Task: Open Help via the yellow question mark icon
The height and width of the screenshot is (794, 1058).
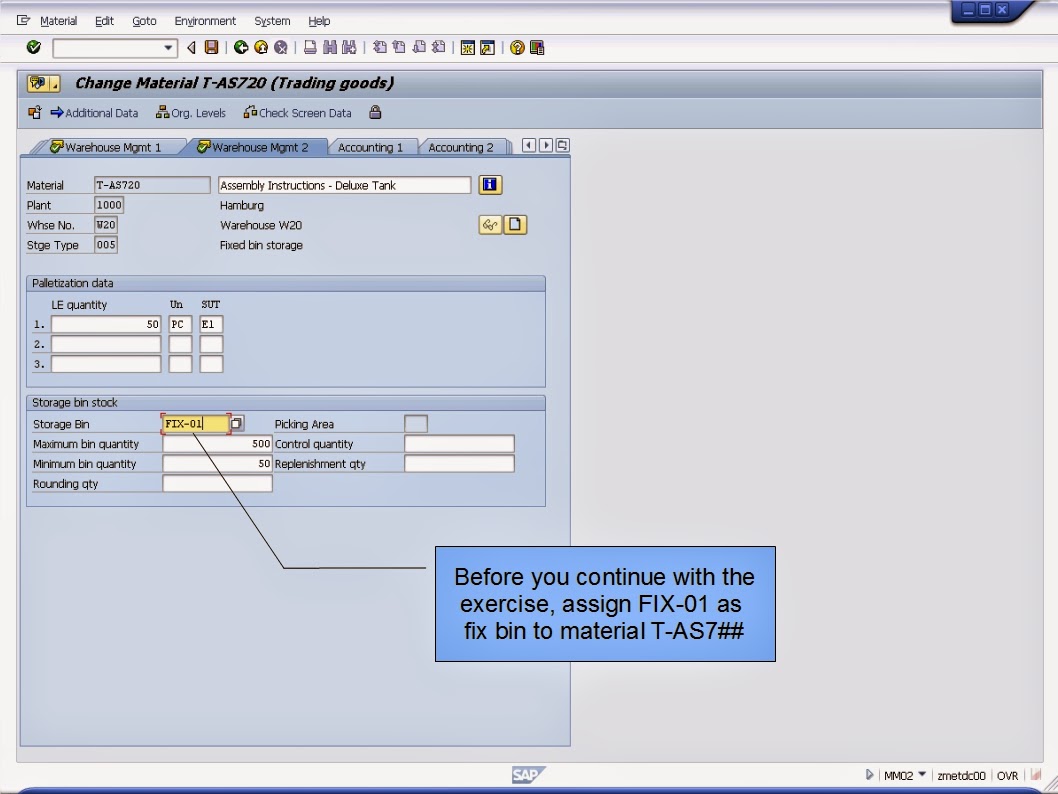Action: (x=517, y=47)
